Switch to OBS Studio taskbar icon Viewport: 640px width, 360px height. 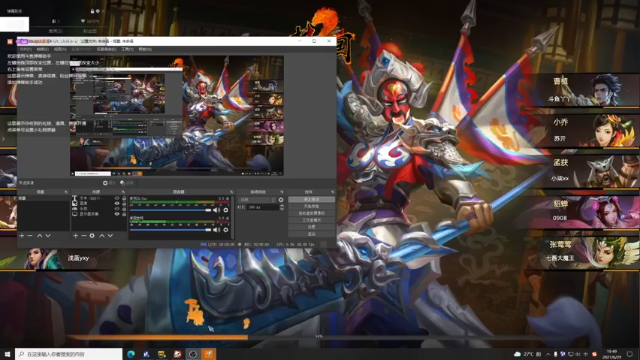click(x=193, y=354)
